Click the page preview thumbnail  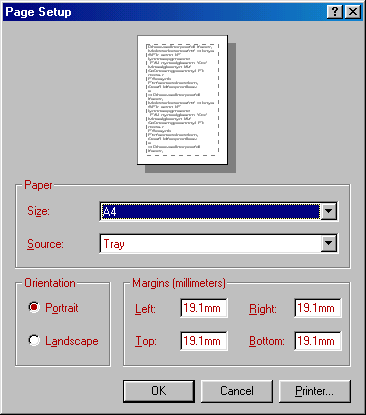tap(183, 100)
